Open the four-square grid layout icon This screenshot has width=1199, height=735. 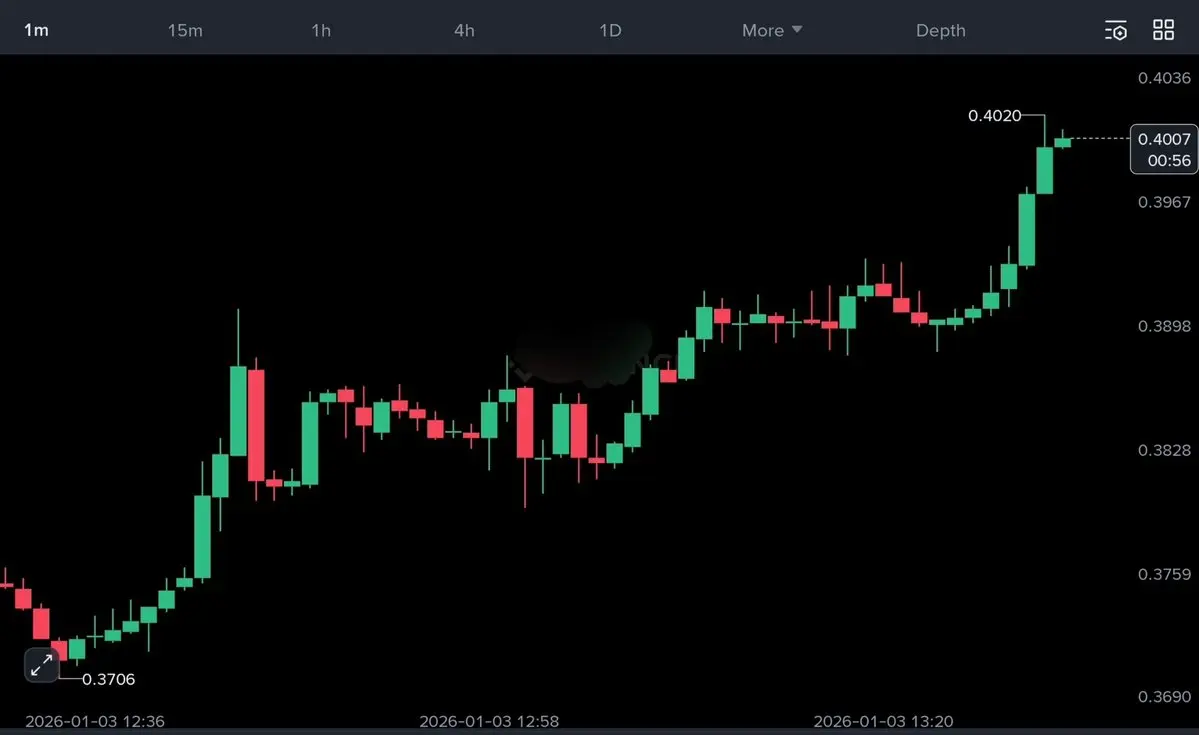coord(1163,30)
